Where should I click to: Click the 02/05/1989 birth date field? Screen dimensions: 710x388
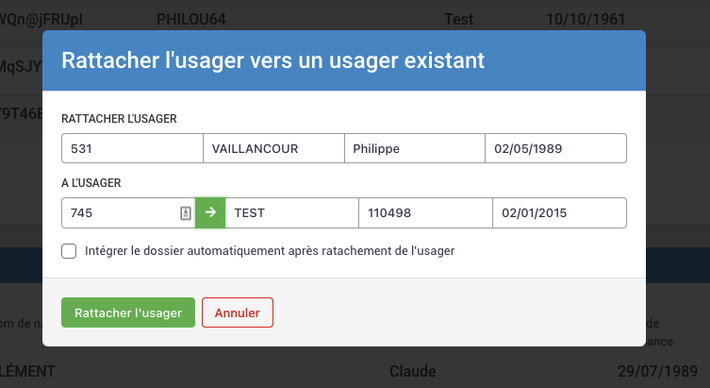pyautogui.click(x=556, y=148)
